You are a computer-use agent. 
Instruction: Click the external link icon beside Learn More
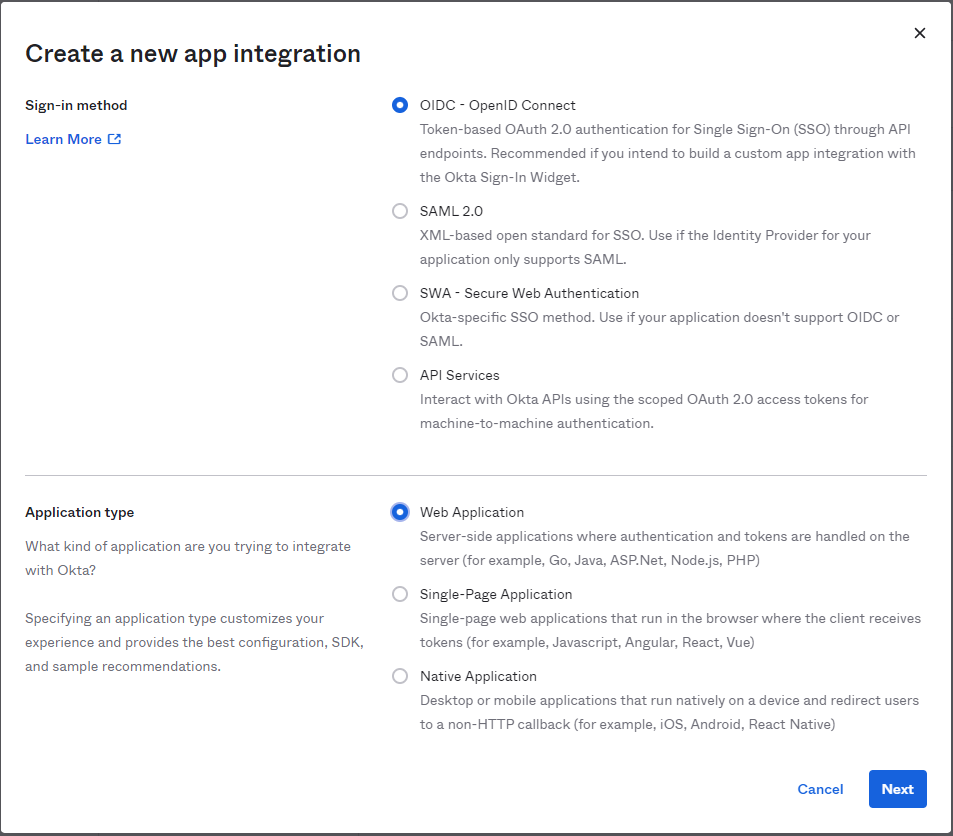[x=114, y=139]
